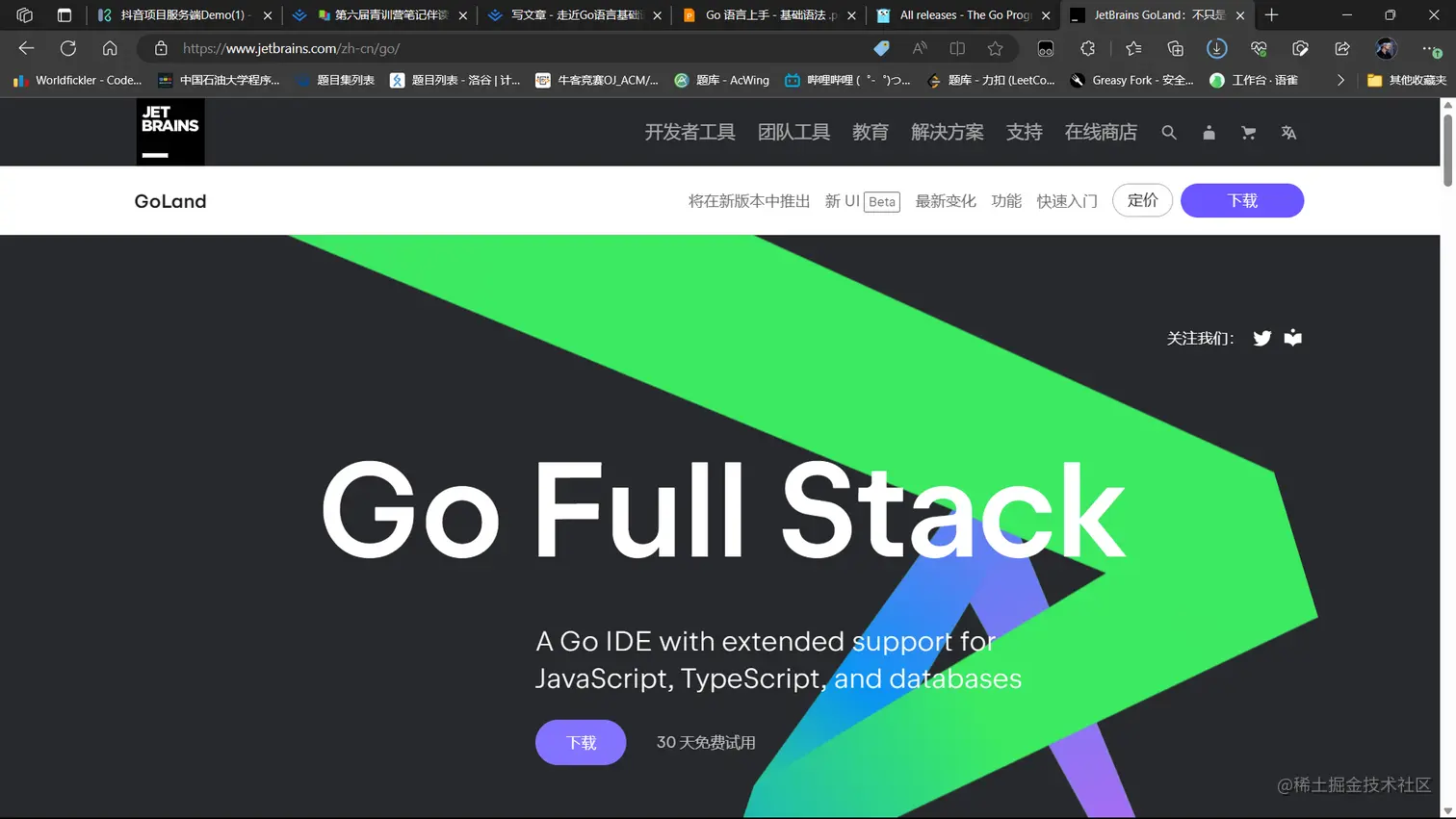Take a web capture screenshot
Viewport: 1456px width, 819px height.
(x=1301, y=48)
